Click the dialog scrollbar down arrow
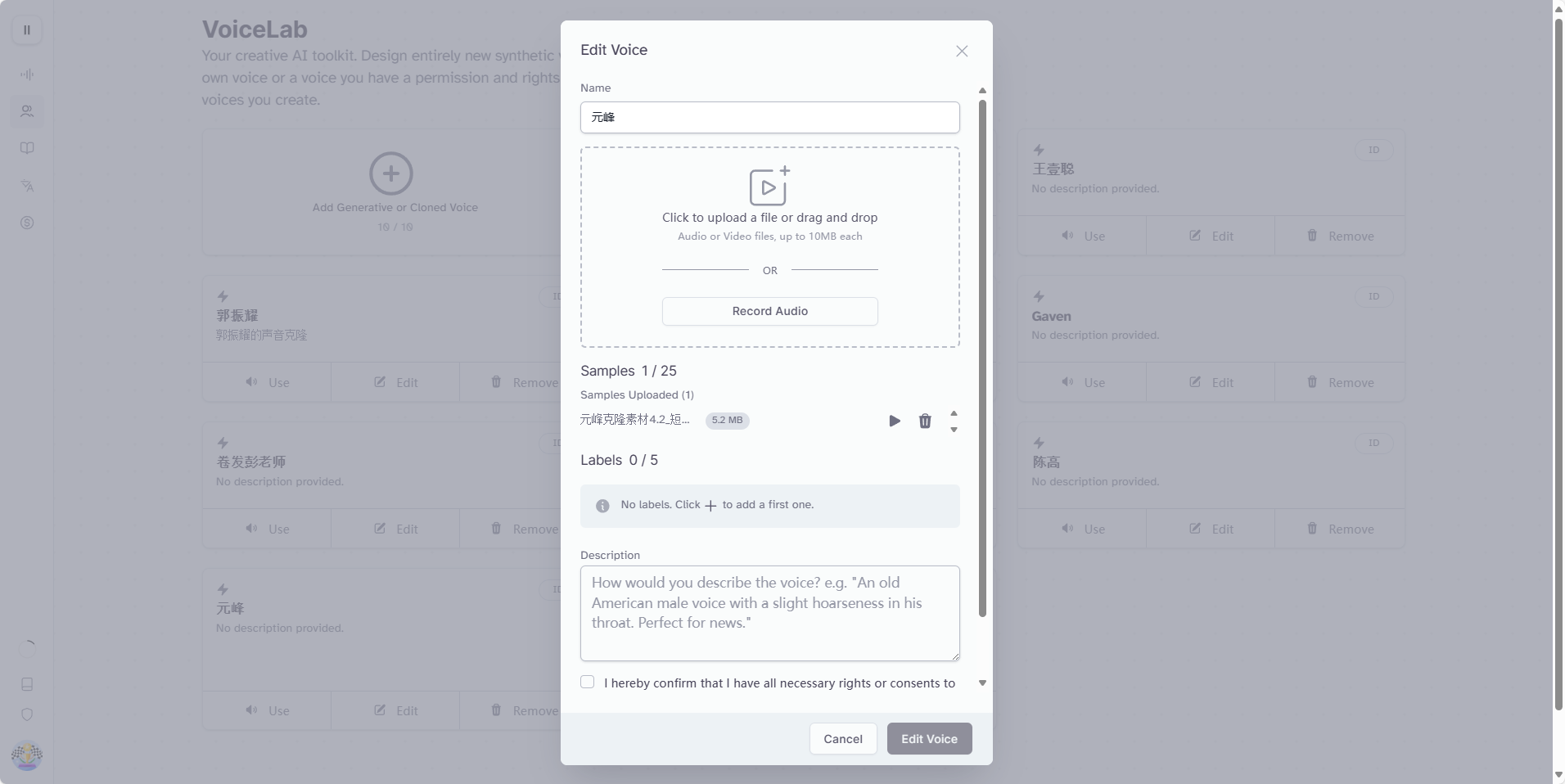 click(x=983, y=683)
